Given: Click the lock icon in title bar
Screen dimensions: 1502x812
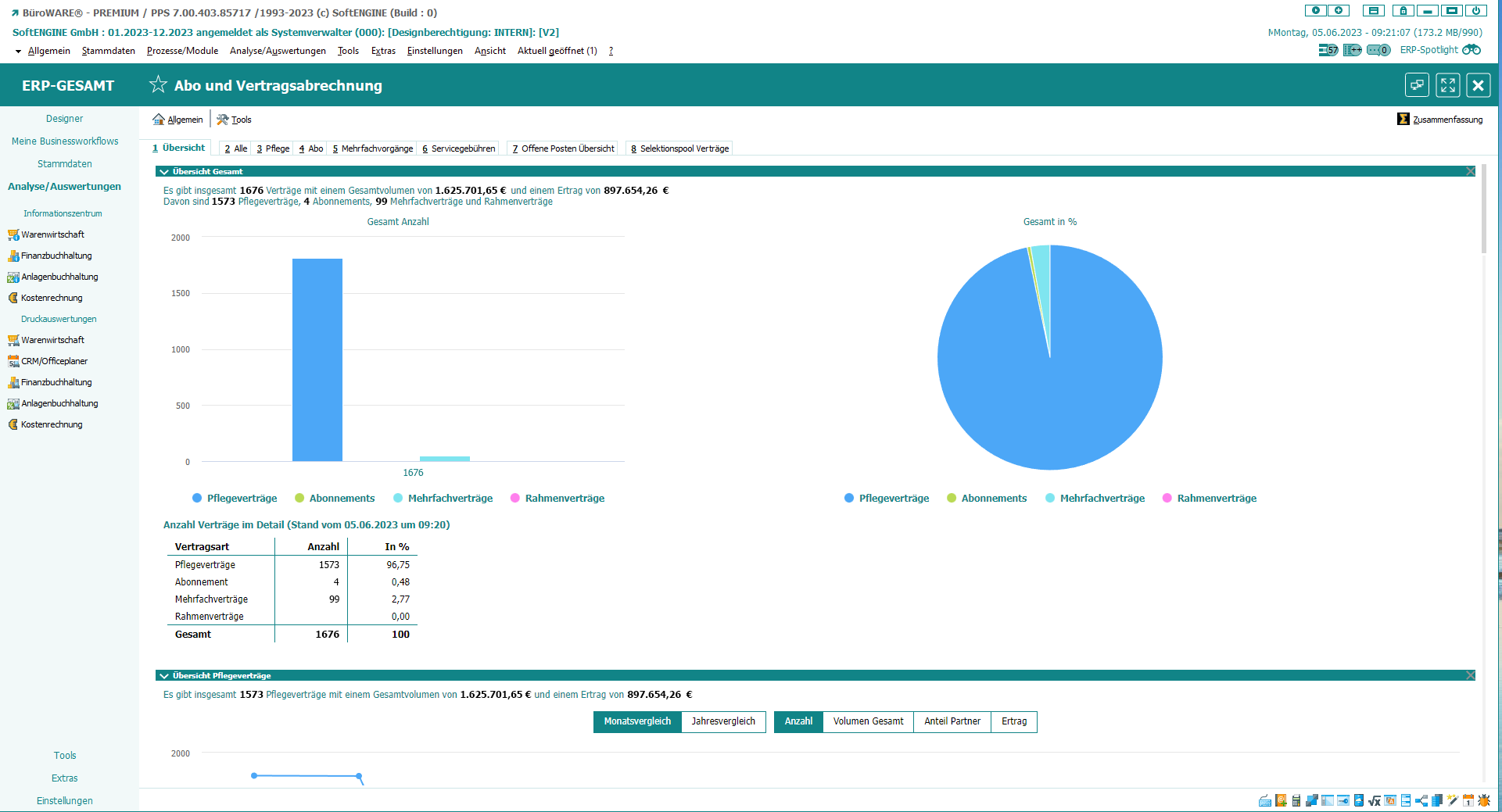Looking at the screenshot, I should click(x=1403, y=11).
